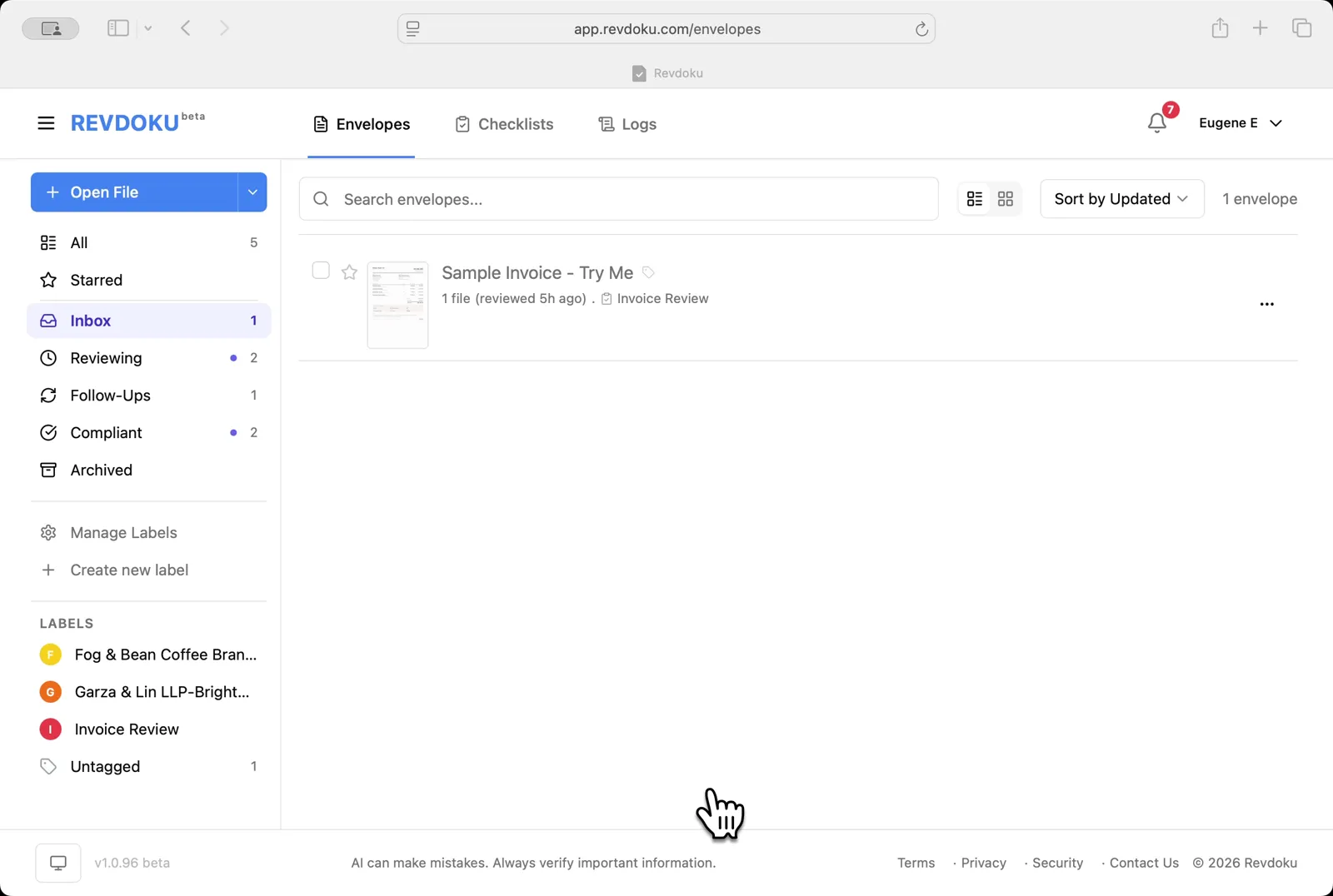This screenshot has width=1333, height=896.
Task: Switch to grid view of envelopes
Action: coord(1006,198)
